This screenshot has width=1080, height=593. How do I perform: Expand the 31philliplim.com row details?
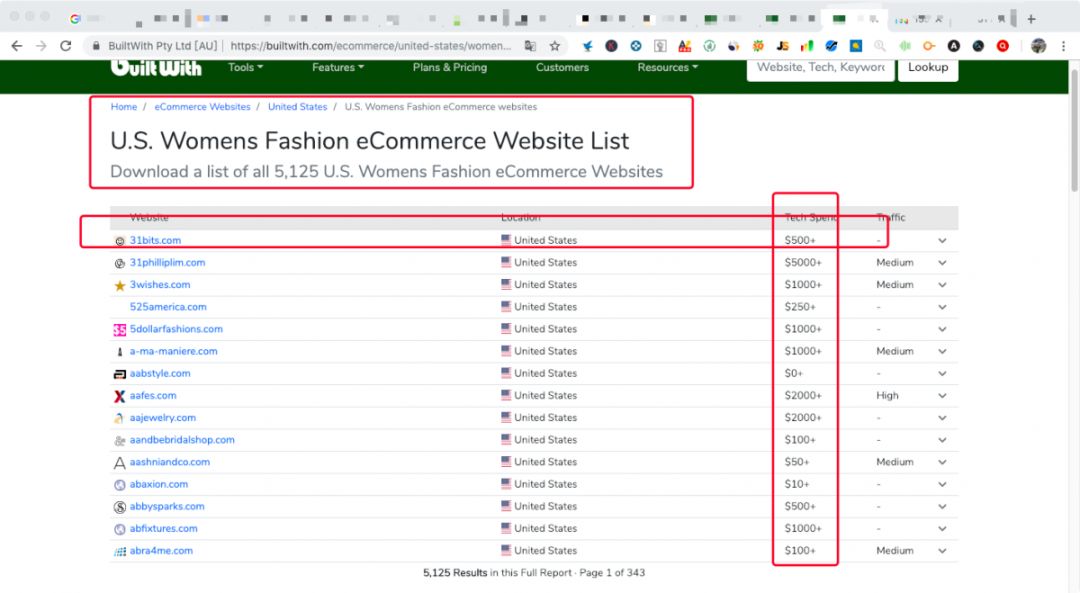pos(942,262)
